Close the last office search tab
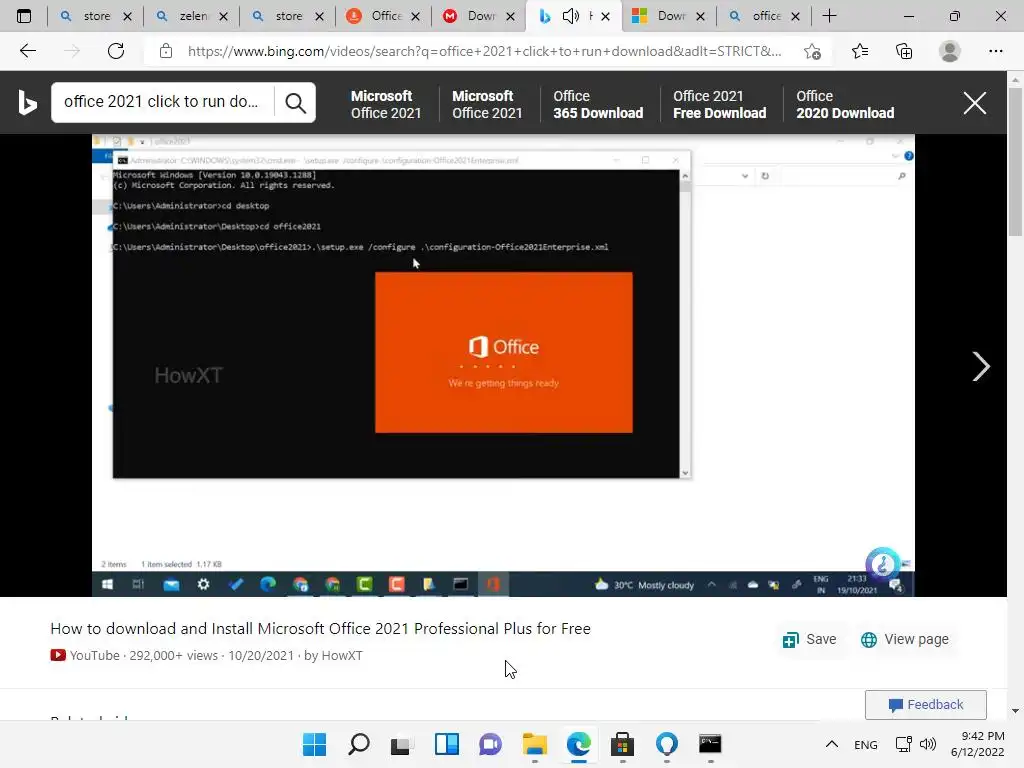The height and width of the screenshot is (768, 1024). point(795,16)
